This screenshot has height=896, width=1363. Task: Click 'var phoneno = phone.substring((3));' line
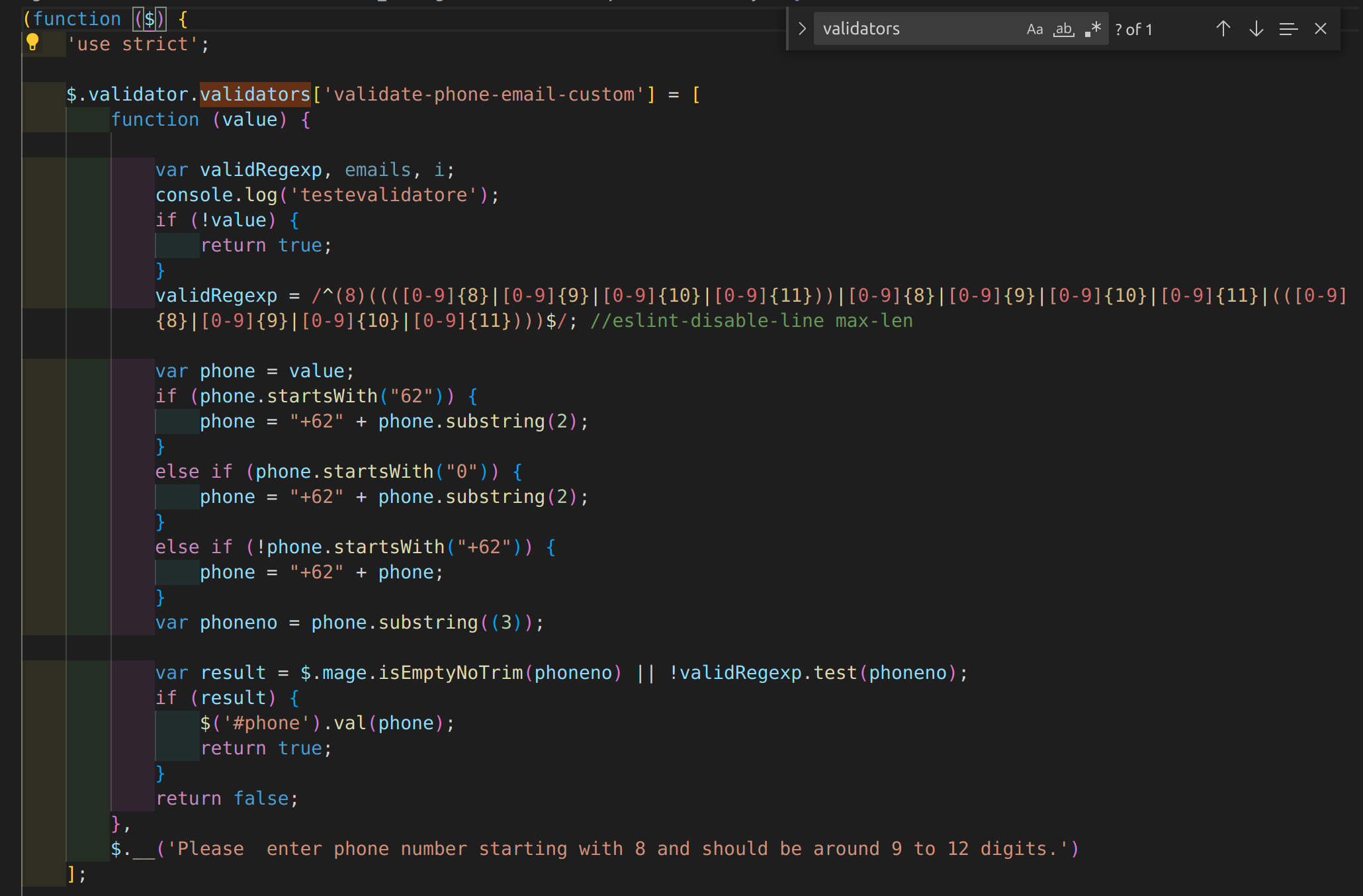350,623
